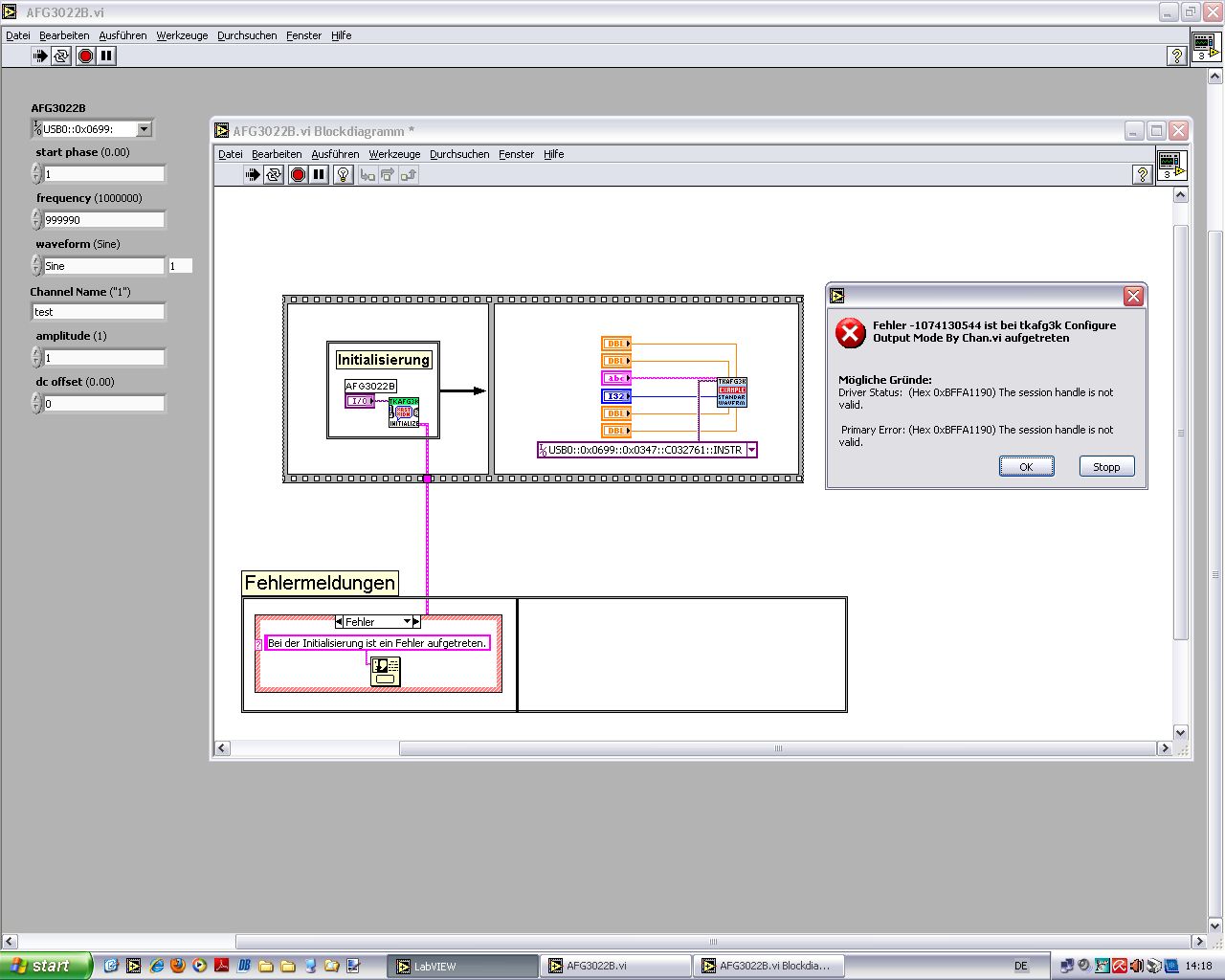Click Run Continuously in the front panel toolbar

[x=61, y=56]
